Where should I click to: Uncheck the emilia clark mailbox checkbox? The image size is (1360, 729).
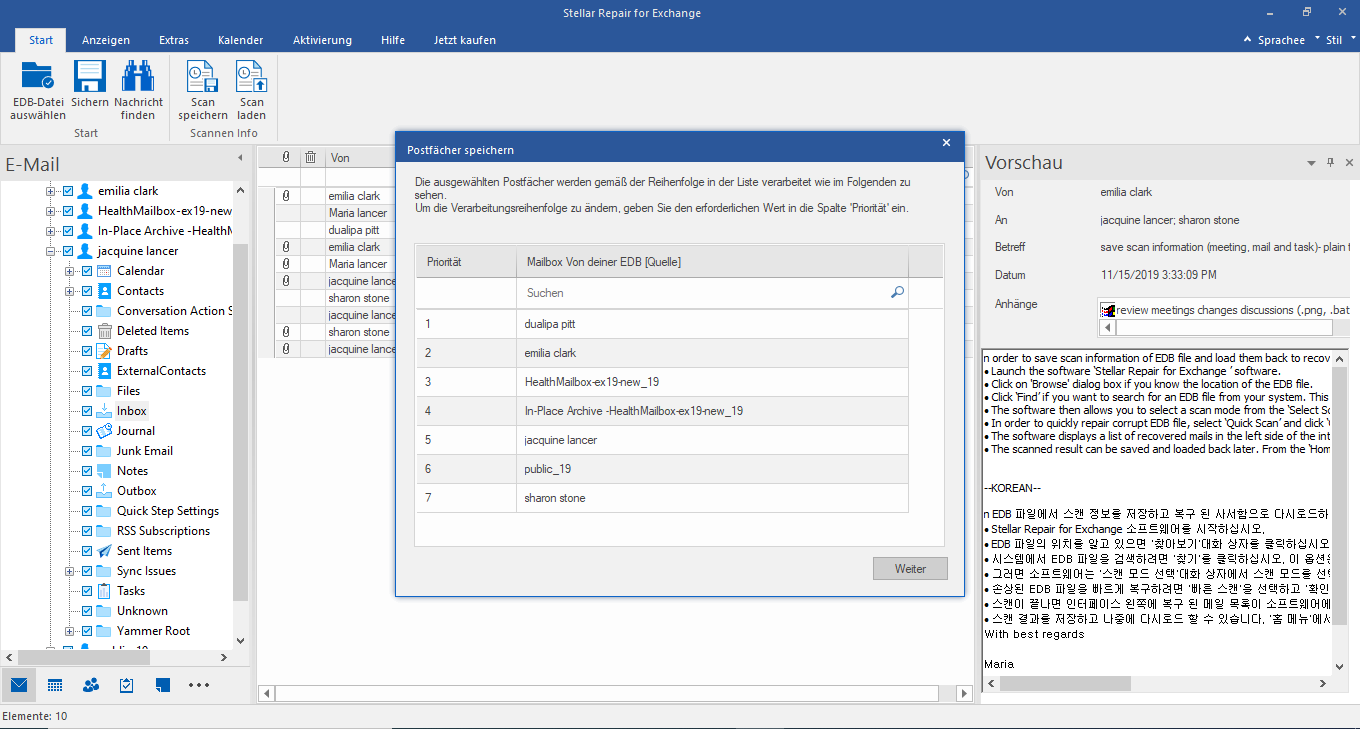tap(68, 191)
